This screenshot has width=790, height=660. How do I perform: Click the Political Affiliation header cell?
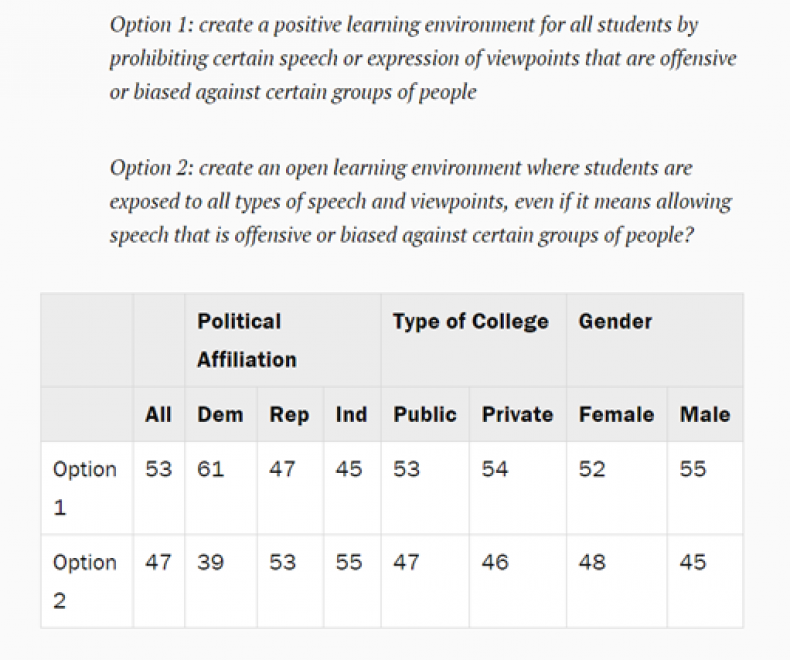283,340
